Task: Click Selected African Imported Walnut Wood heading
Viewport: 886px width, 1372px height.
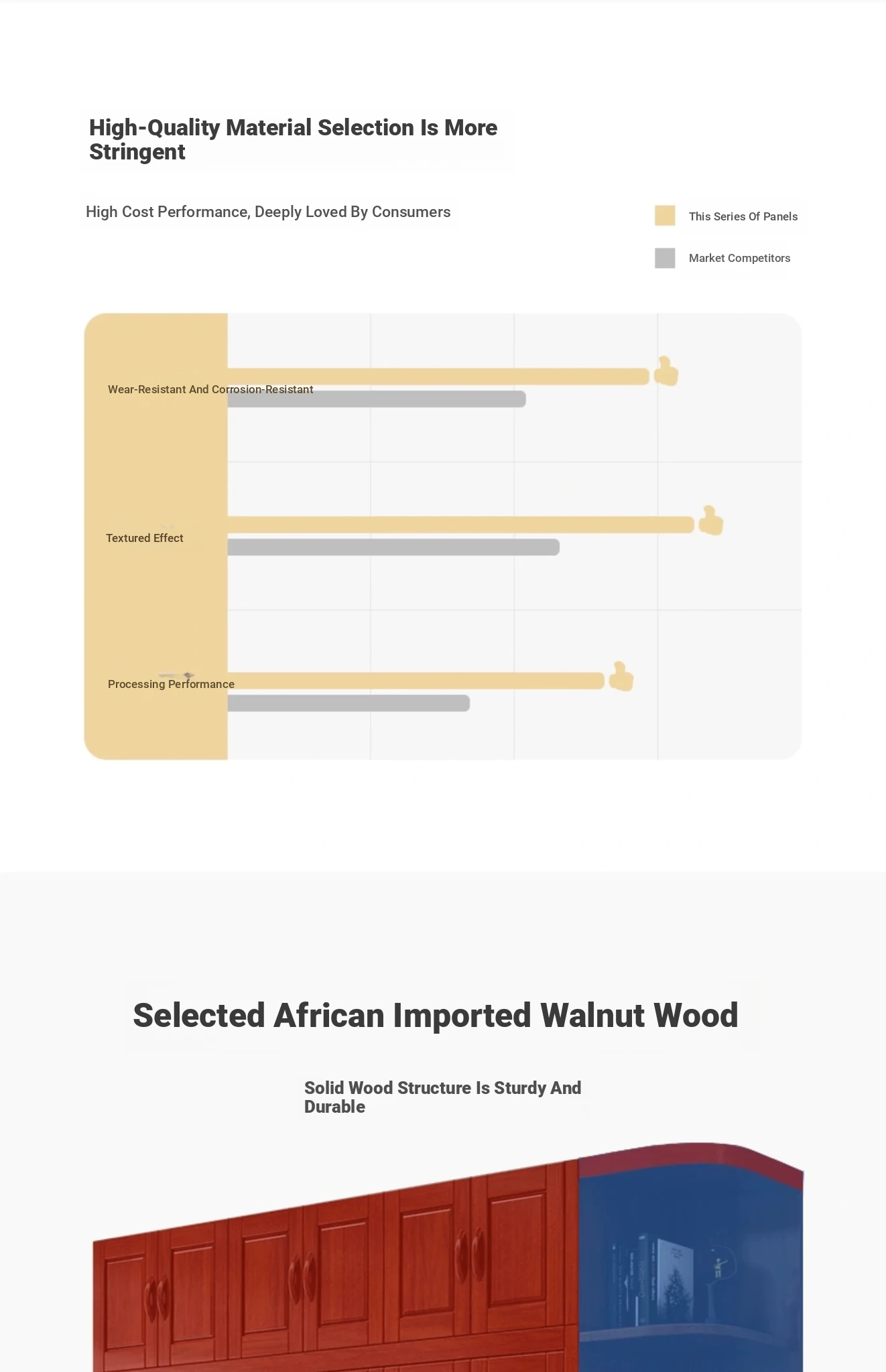Action: [x=436, y=1015]
